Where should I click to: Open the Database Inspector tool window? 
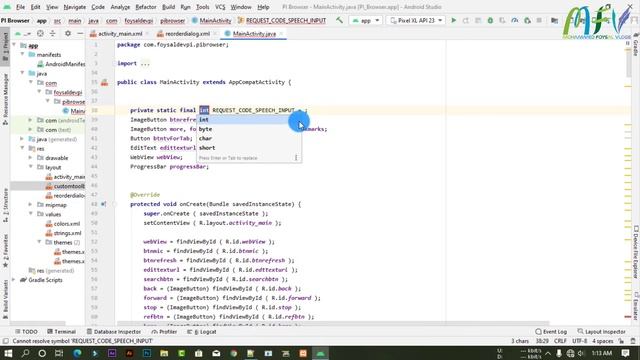click(114, 331)
